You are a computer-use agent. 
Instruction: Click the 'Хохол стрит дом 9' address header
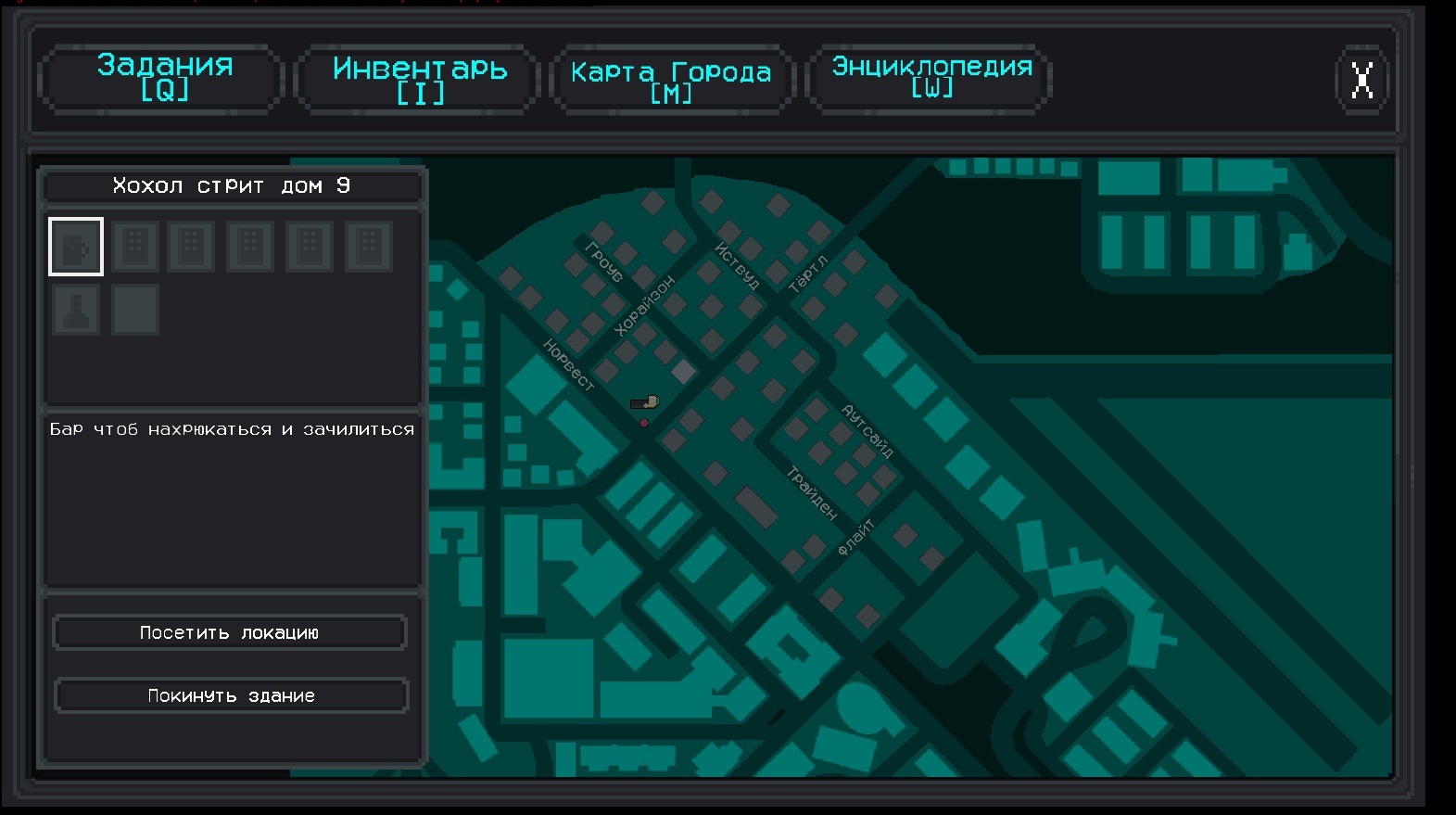pyautogui.click(x=232, y=185)
